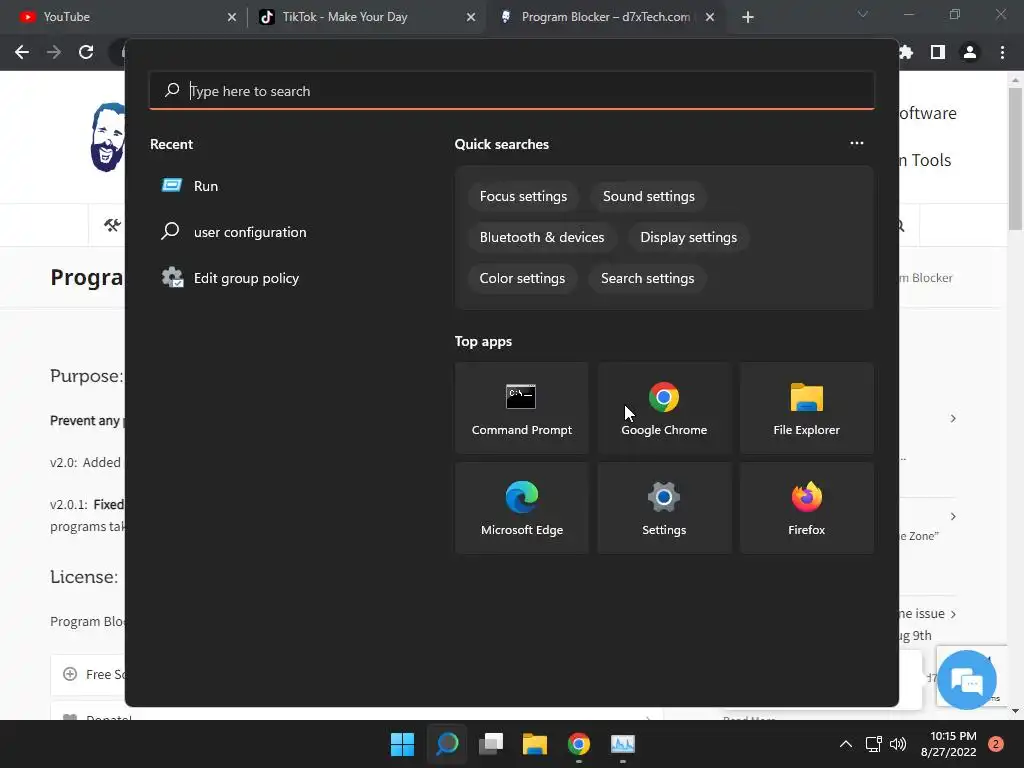Expand the sidebar arrow above 'Zone' link
1024x768 pixels.
click(x=953, y=517)
